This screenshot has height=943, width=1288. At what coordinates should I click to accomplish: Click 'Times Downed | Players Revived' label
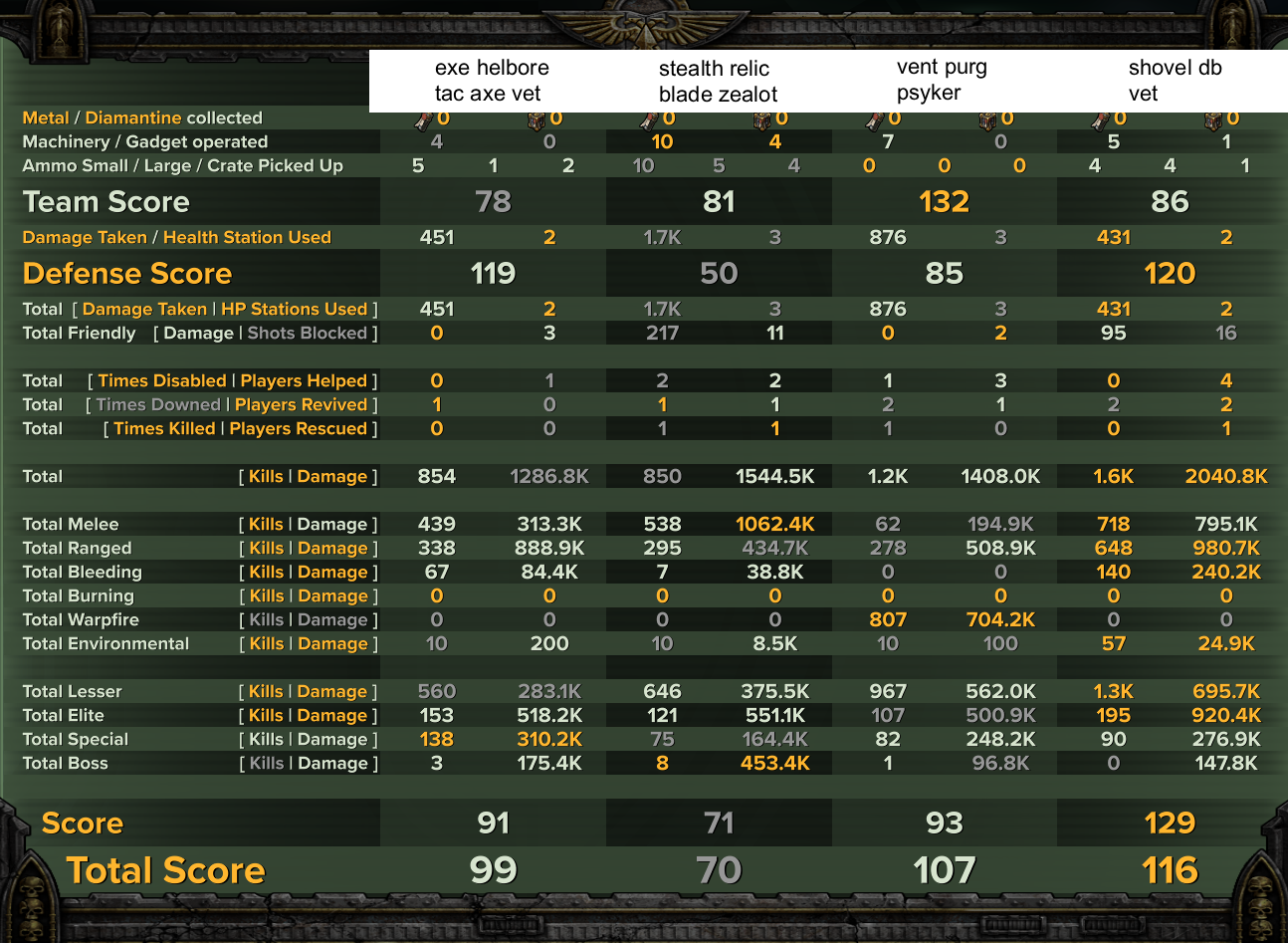click(232, 404)
